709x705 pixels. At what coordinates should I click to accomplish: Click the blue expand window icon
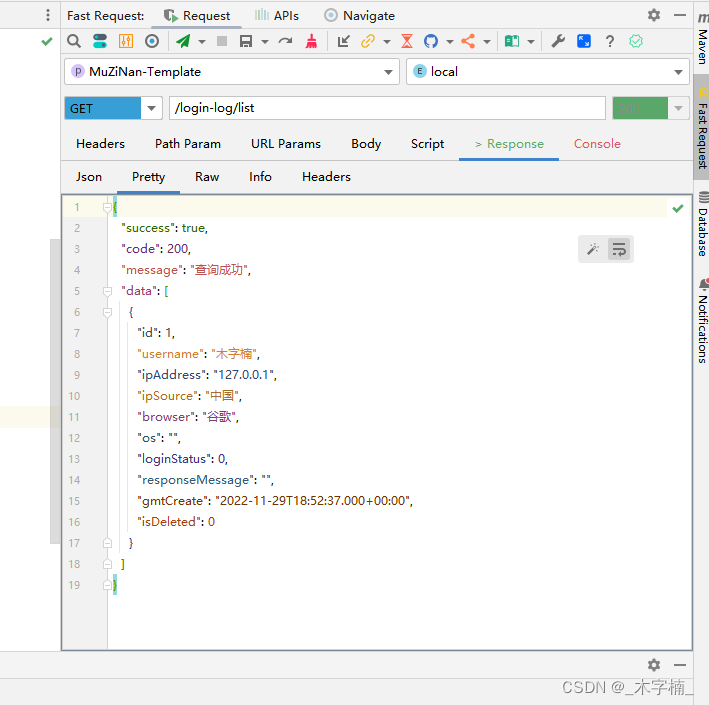pos(584,41)
